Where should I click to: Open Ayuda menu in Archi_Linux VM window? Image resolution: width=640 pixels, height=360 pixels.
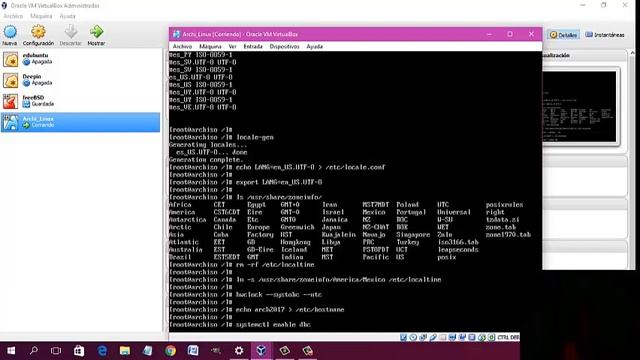[x=315, y=47]
